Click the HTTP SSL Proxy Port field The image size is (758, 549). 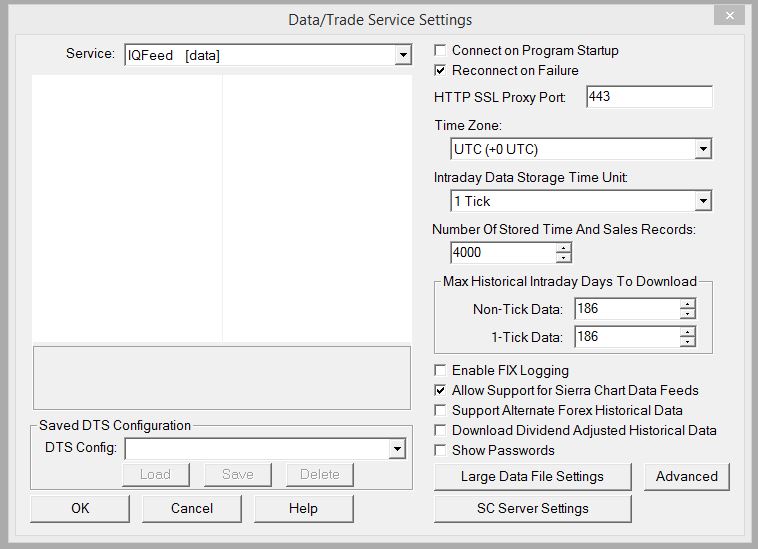click(648, 97)
